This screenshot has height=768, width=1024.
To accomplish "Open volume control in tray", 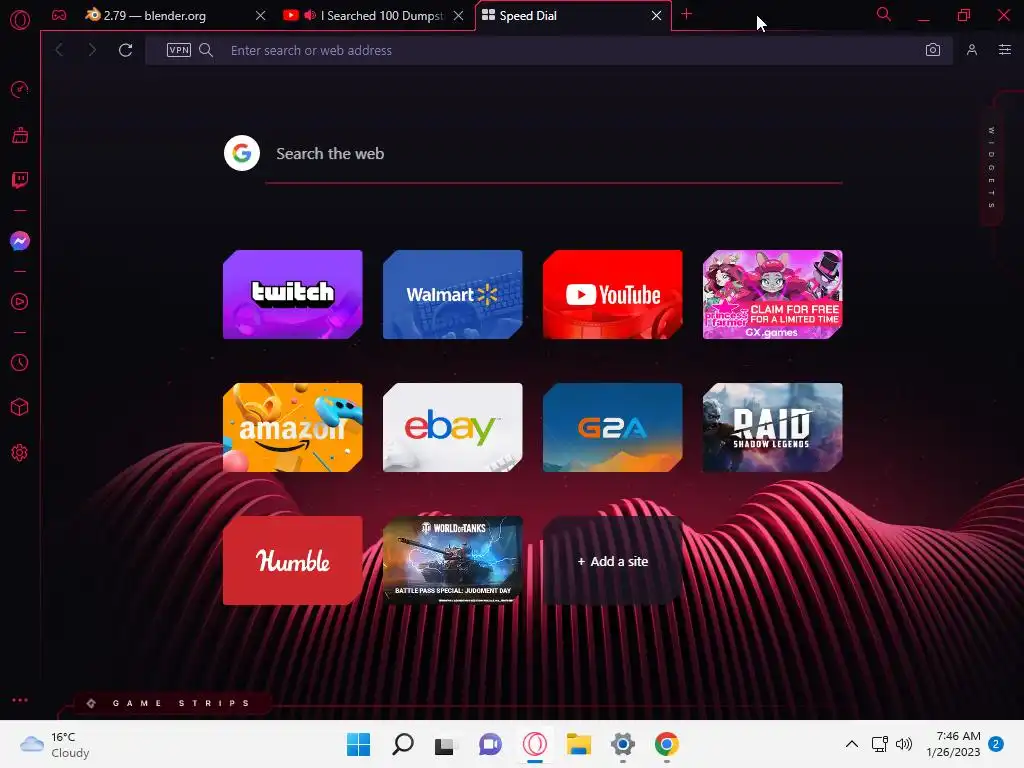I will 904,744.
